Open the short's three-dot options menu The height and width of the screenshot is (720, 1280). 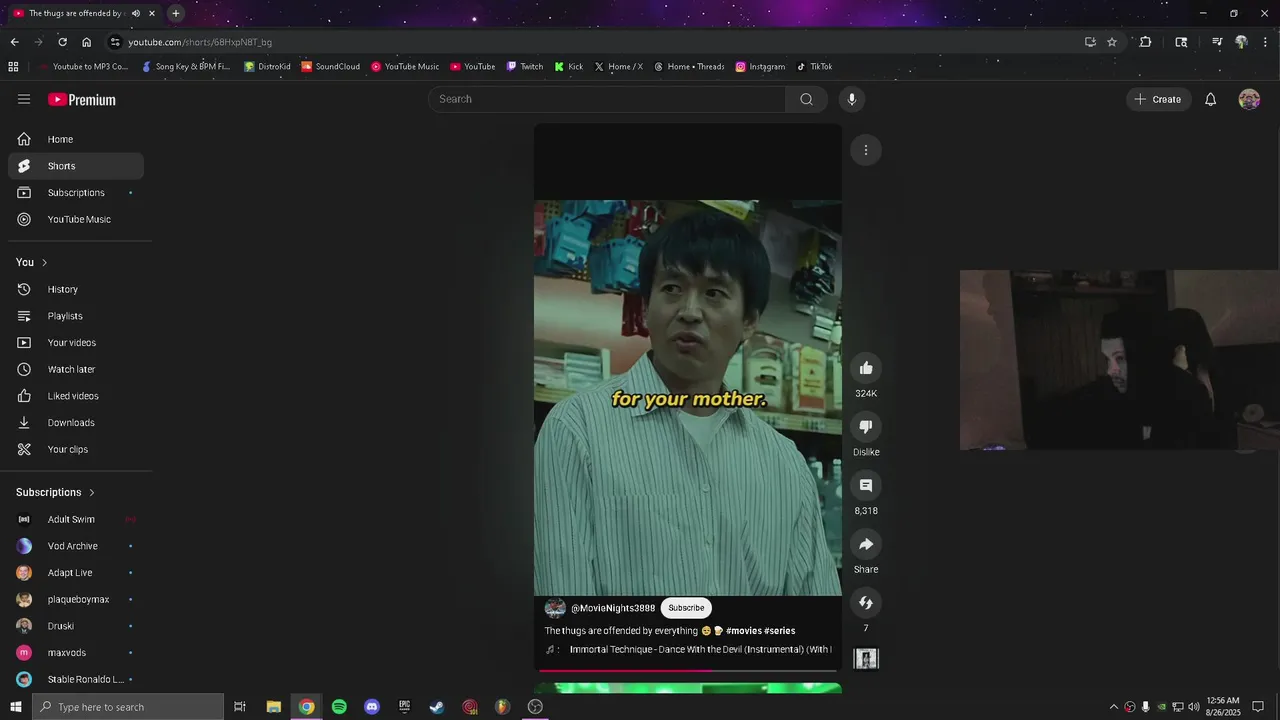[x=866, y=150]
